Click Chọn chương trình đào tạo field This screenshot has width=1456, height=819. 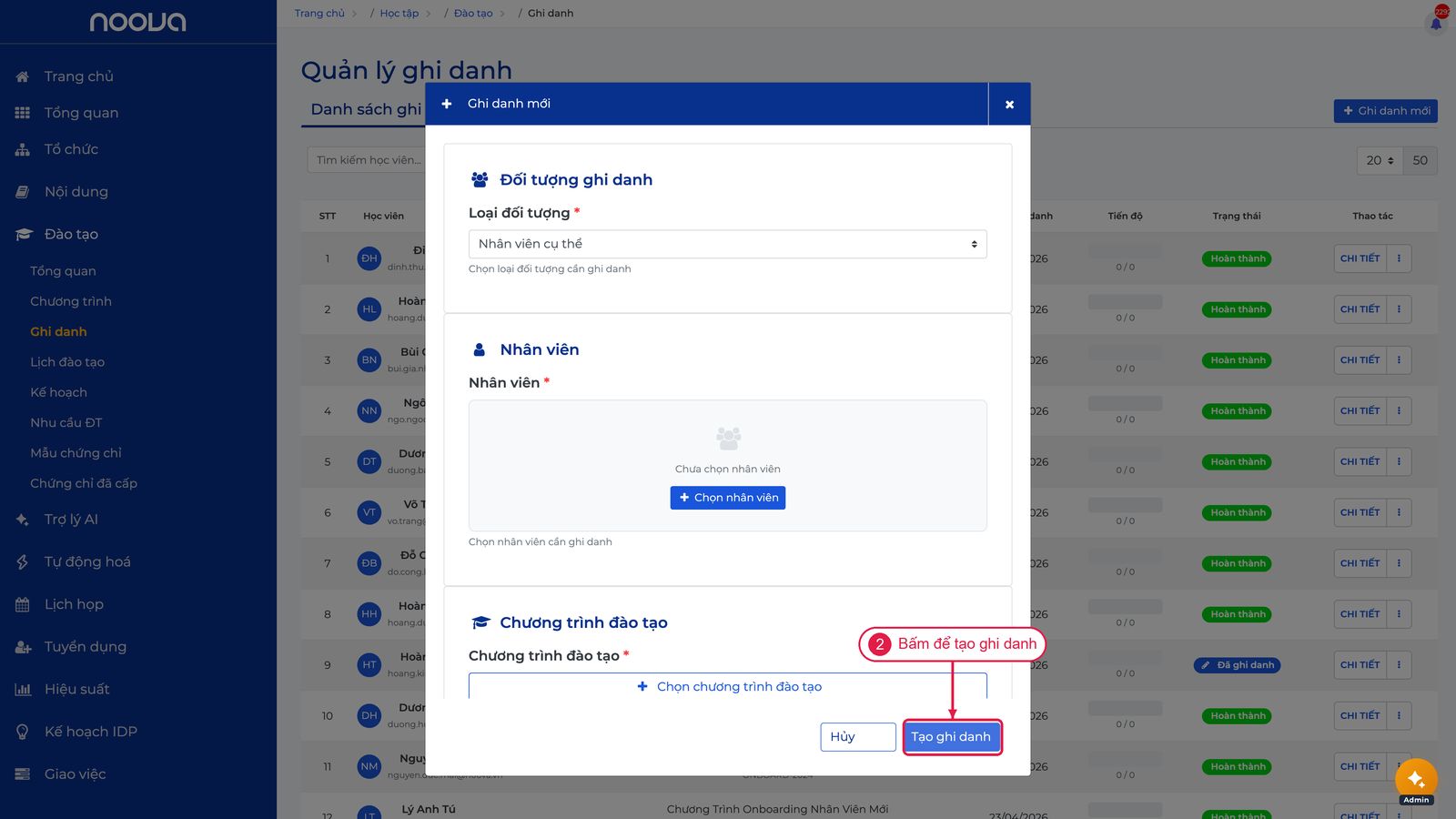tap(728, 686)
